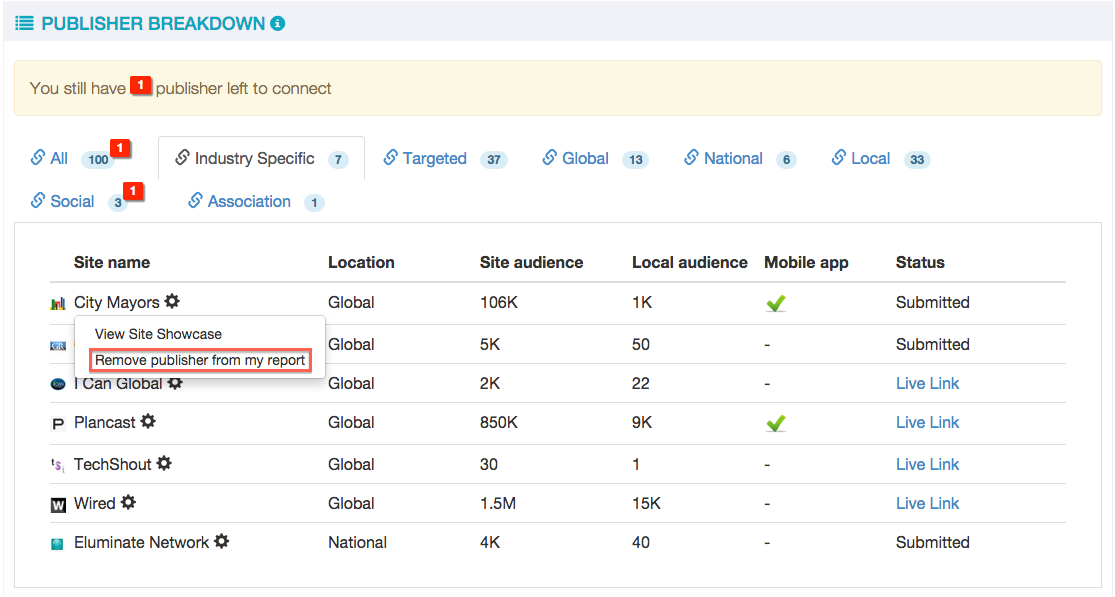Open the gear menu for City Mayors
This screenshot has width=1115, height=597.
pos(172,301)
